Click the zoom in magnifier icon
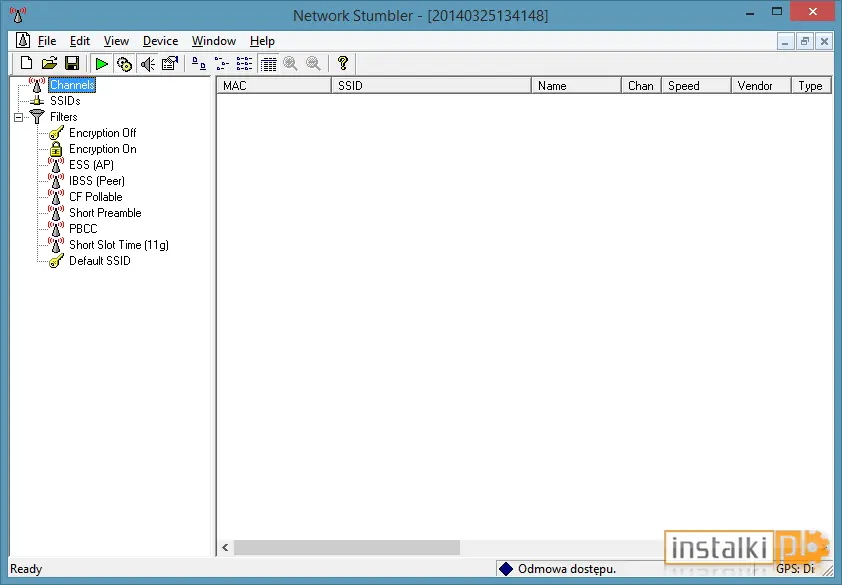 coord(291,64)
